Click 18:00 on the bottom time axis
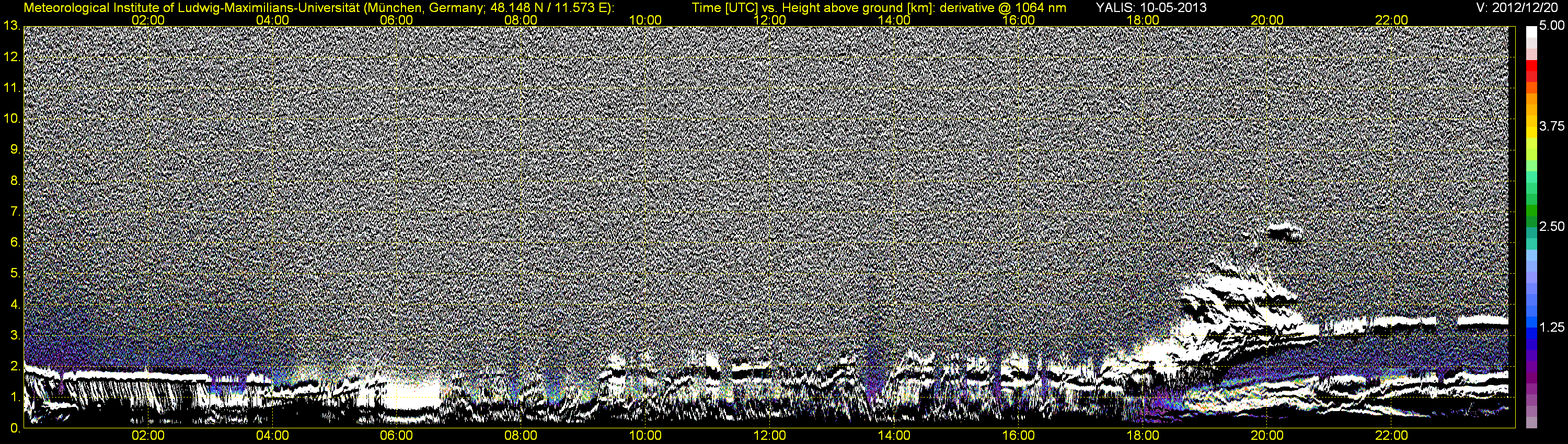The image size is (1568, 444). pyautogui.click(x=1143, y=436)
